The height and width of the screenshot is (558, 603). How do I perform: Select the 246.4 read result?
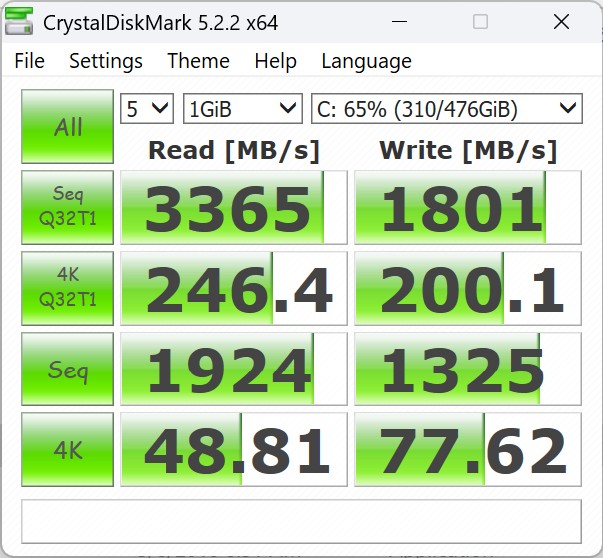(x=234, y=288)
